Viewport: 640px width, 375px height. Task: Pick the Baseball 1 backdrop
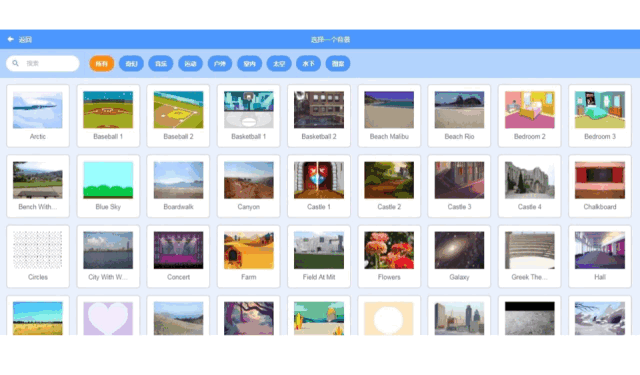tap(108, 116)
